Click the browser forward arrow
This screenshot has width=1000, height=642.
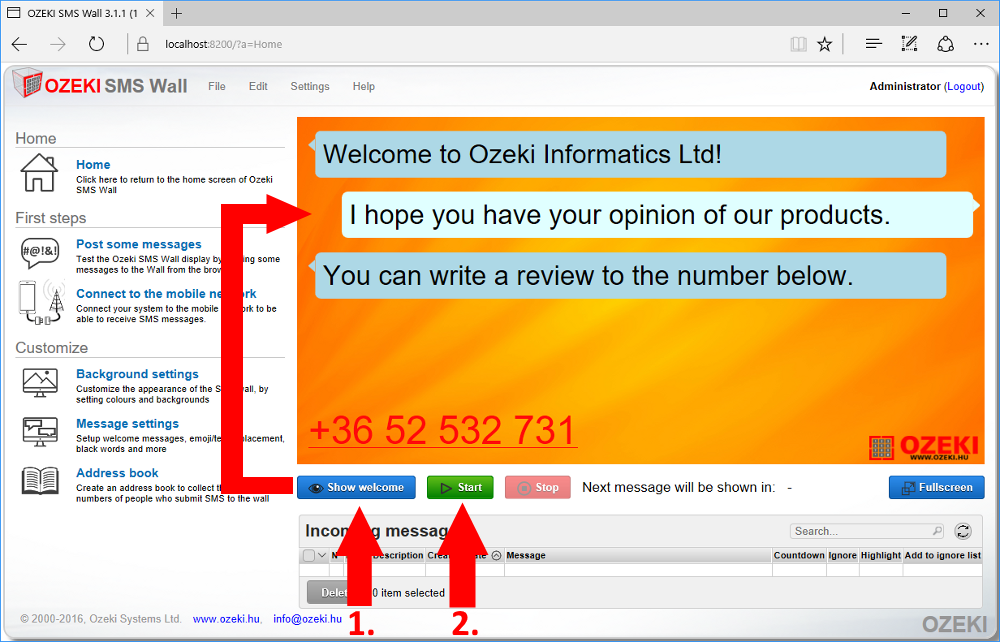click(x=58, y=44)
